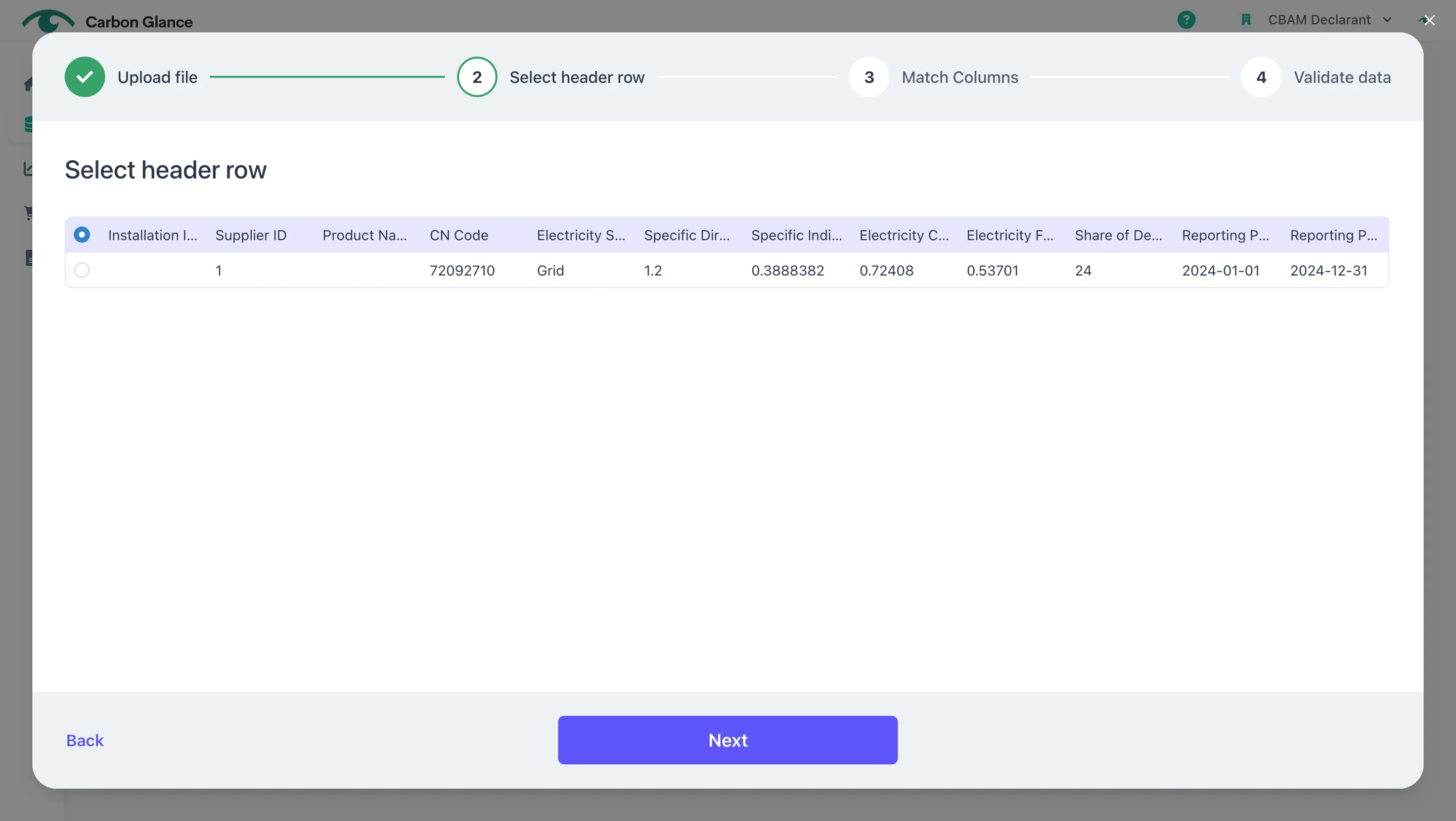Click the Electricity C... column header

pos(904,235)
